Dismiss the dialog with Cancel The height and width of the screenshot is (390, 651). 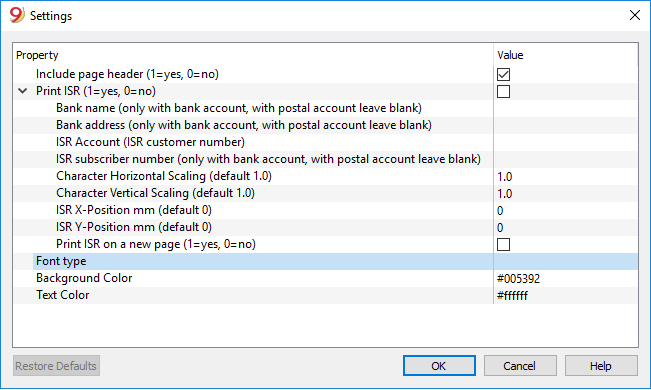click(520, 365)
